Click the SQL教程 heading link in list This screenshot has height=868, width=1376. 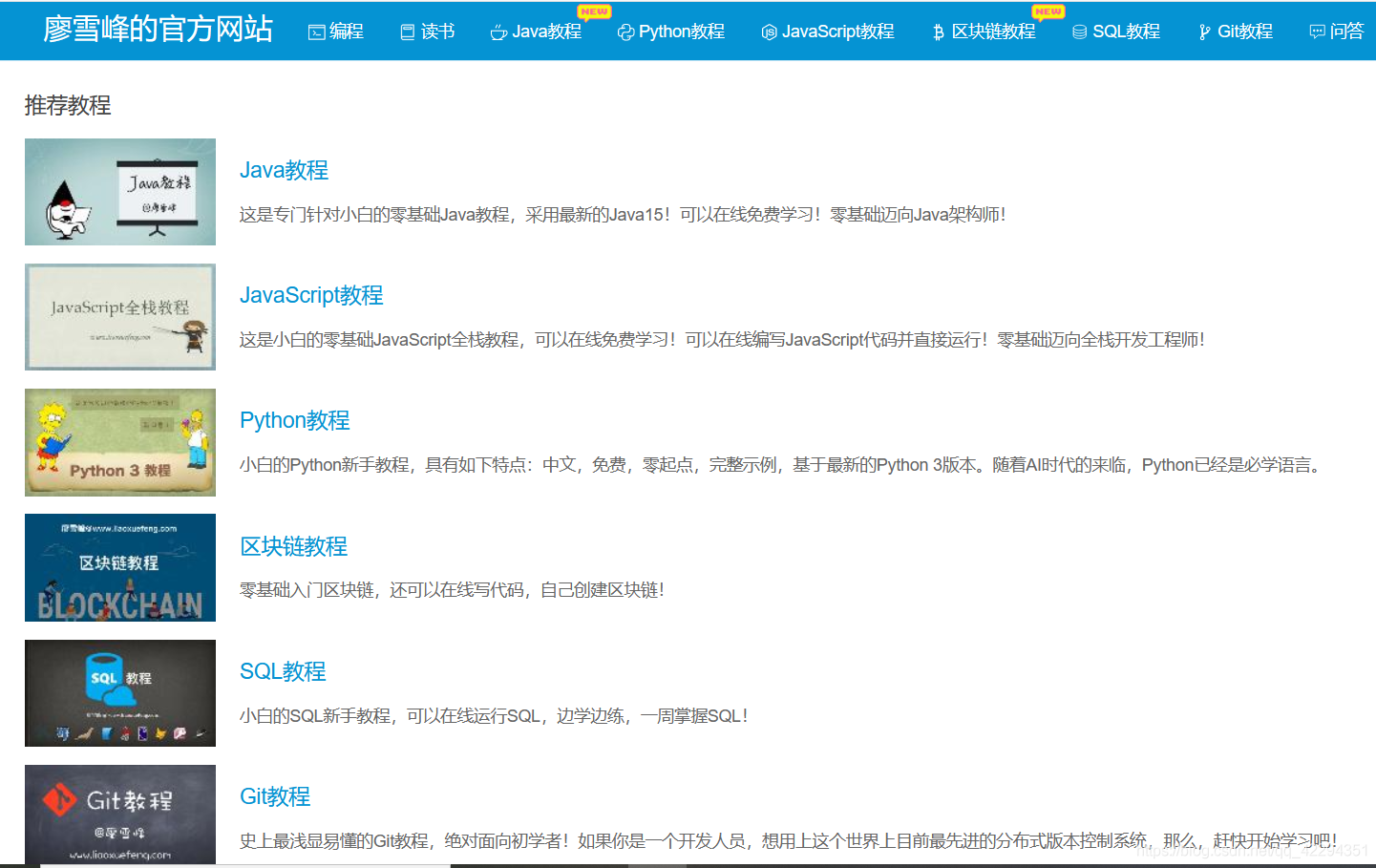(x=283, y=671)
